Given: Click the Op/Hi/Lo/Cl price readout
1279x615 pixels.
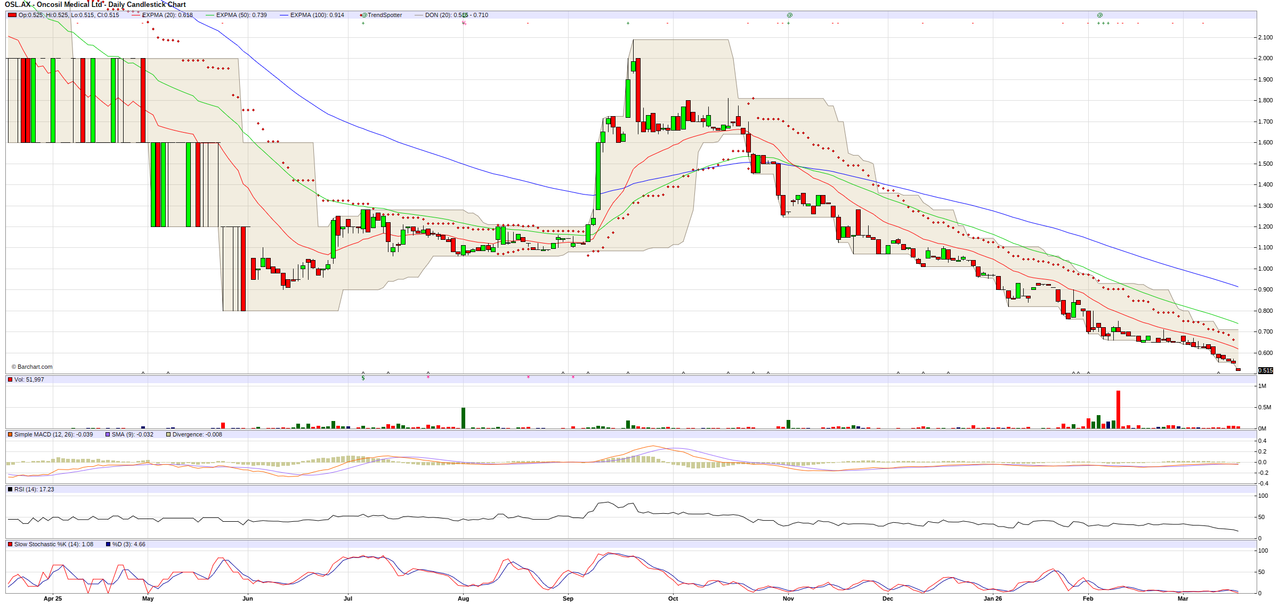Looking at the screenshot, I should pos(67,15).
